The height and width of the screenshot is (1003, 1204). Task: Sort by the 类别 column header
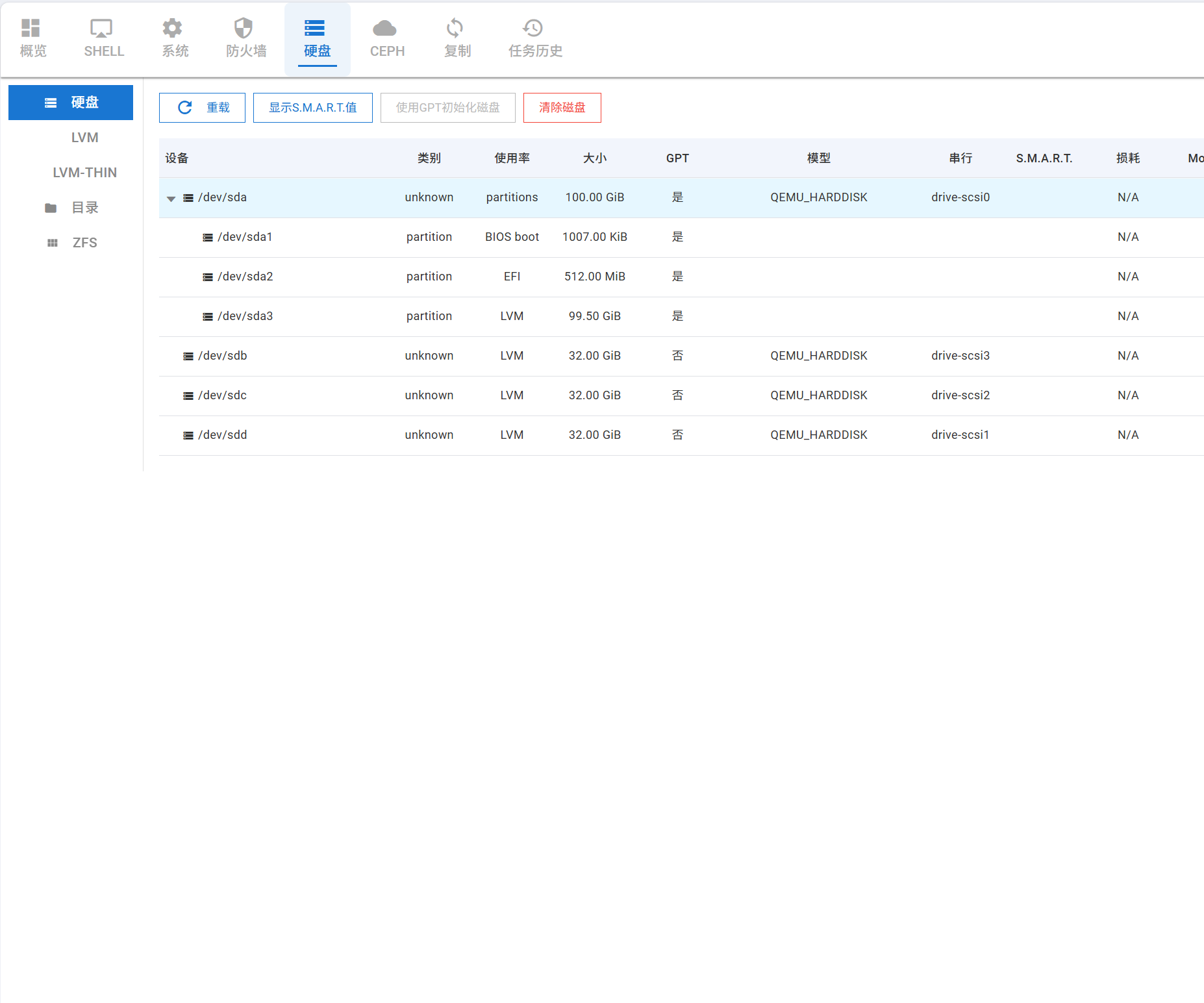429,158
